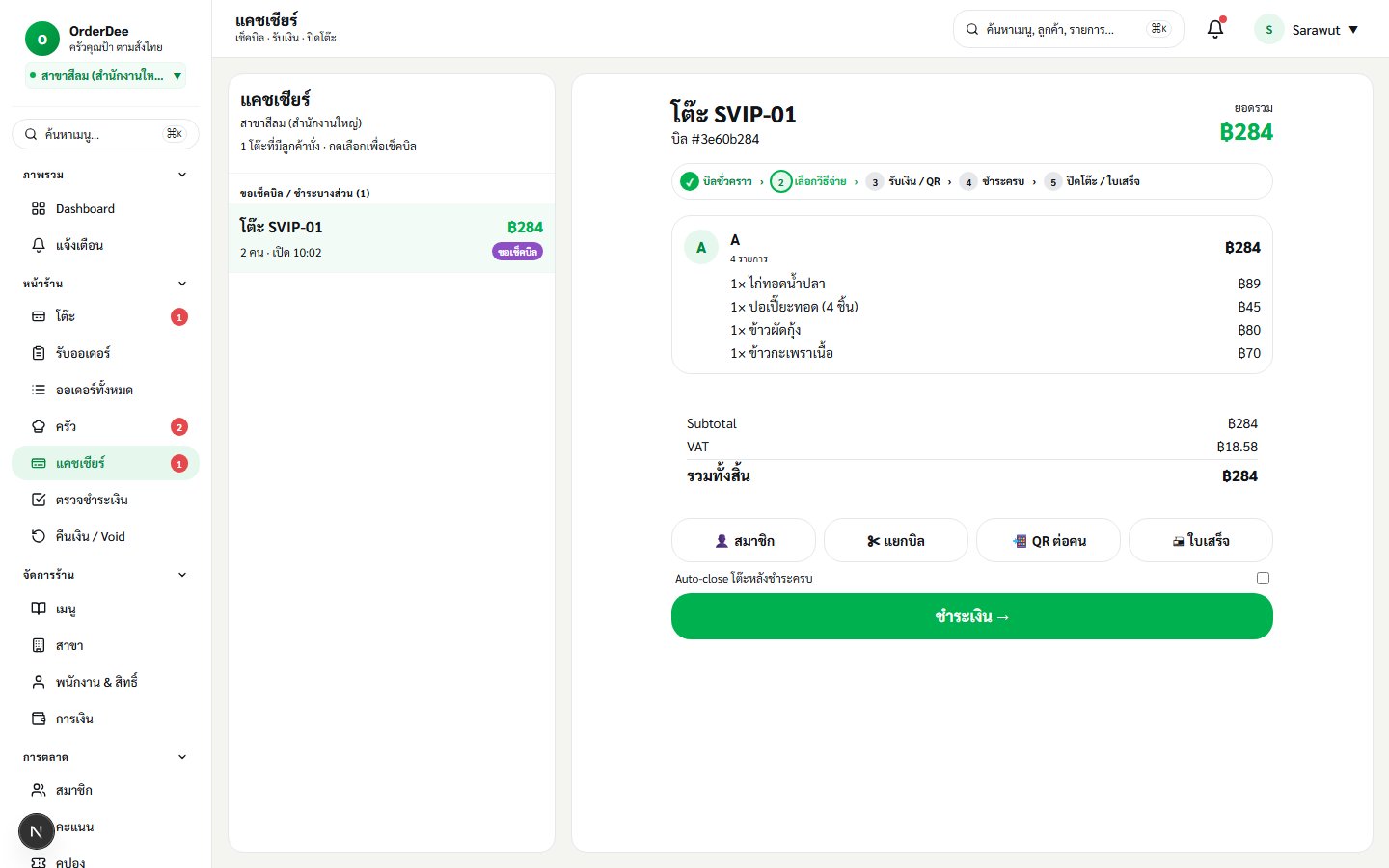Viewport: 1389px width, 868px height.
Task: Open the ตรวจชำระเงิน menu item
Action: (105, 500)
